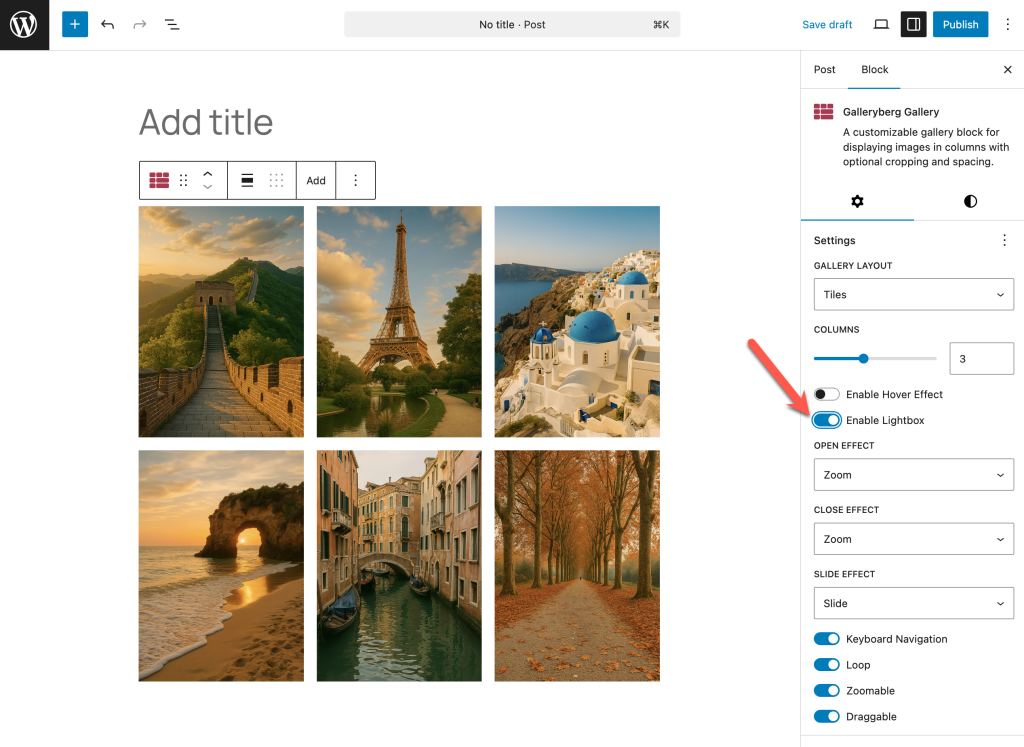Image resolution: width=1024 pixels, height=747 pixels.
Task: Open the Slide Effect dropdown
Action: (913, 603)
